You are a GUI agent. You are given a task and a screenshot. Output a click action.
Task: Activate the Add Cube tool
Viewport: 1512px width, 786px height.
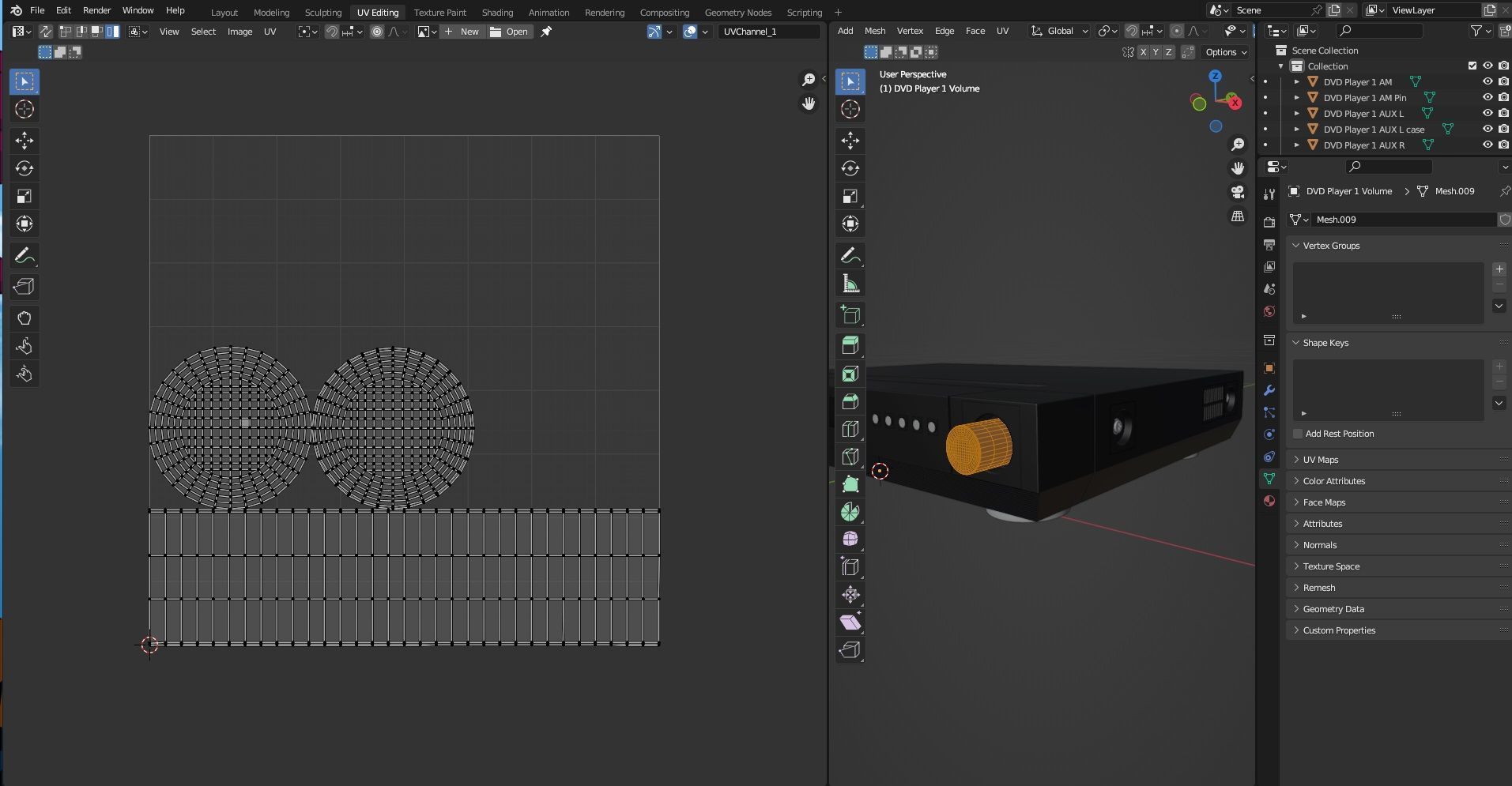850,314
